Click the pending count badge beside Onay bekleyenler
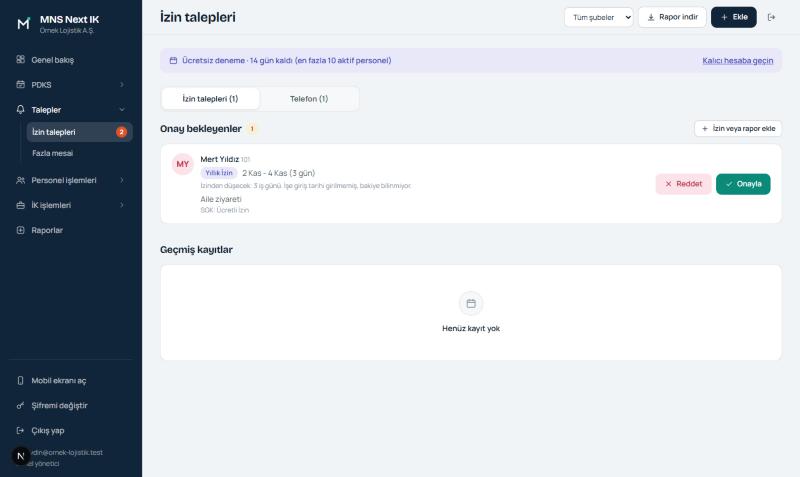Viewport: 800px width, 477px height. (x=252, y=129)
